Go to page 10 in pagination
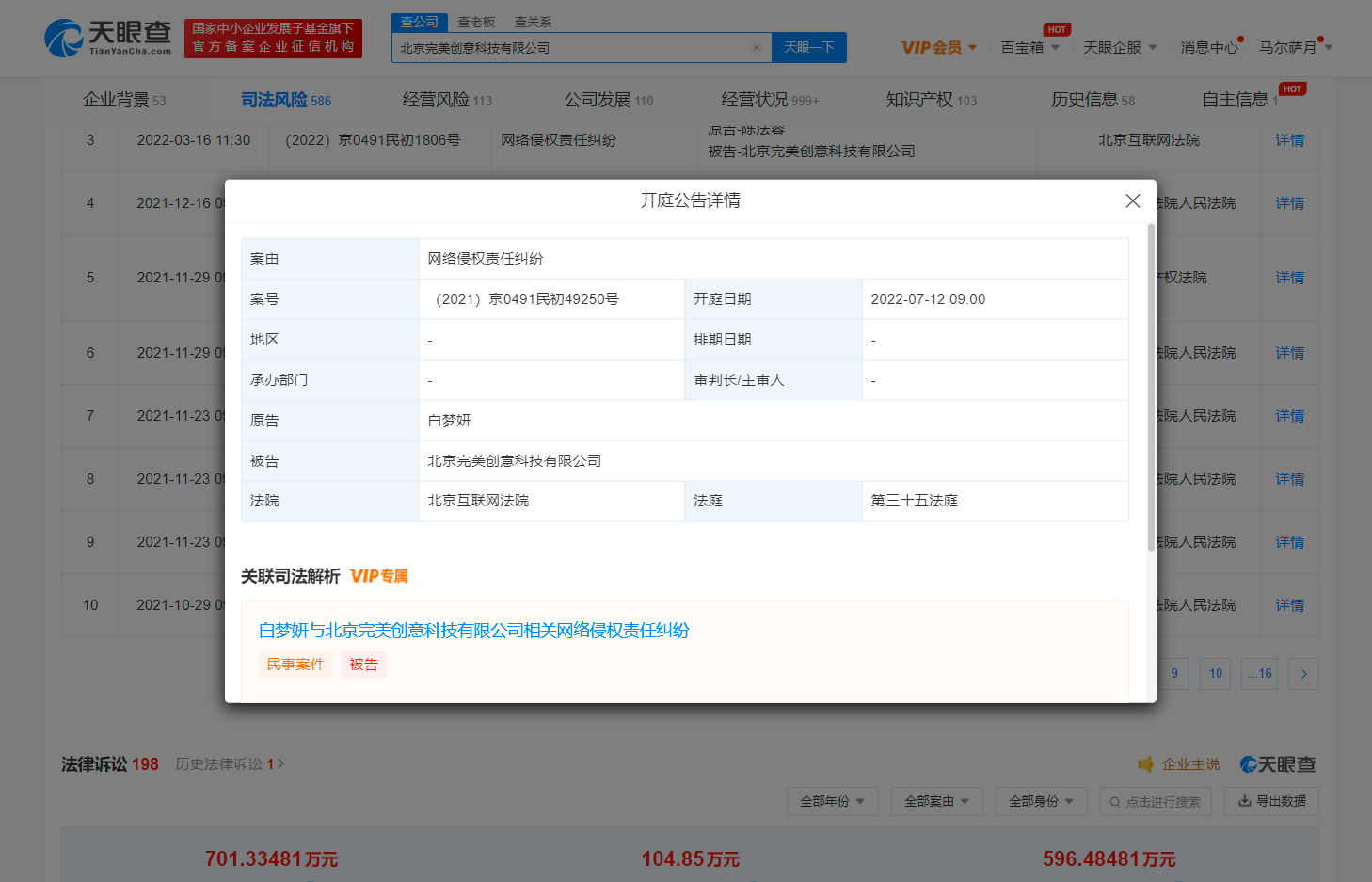The image size is (1372, 882). click(x=1215, y=674)
